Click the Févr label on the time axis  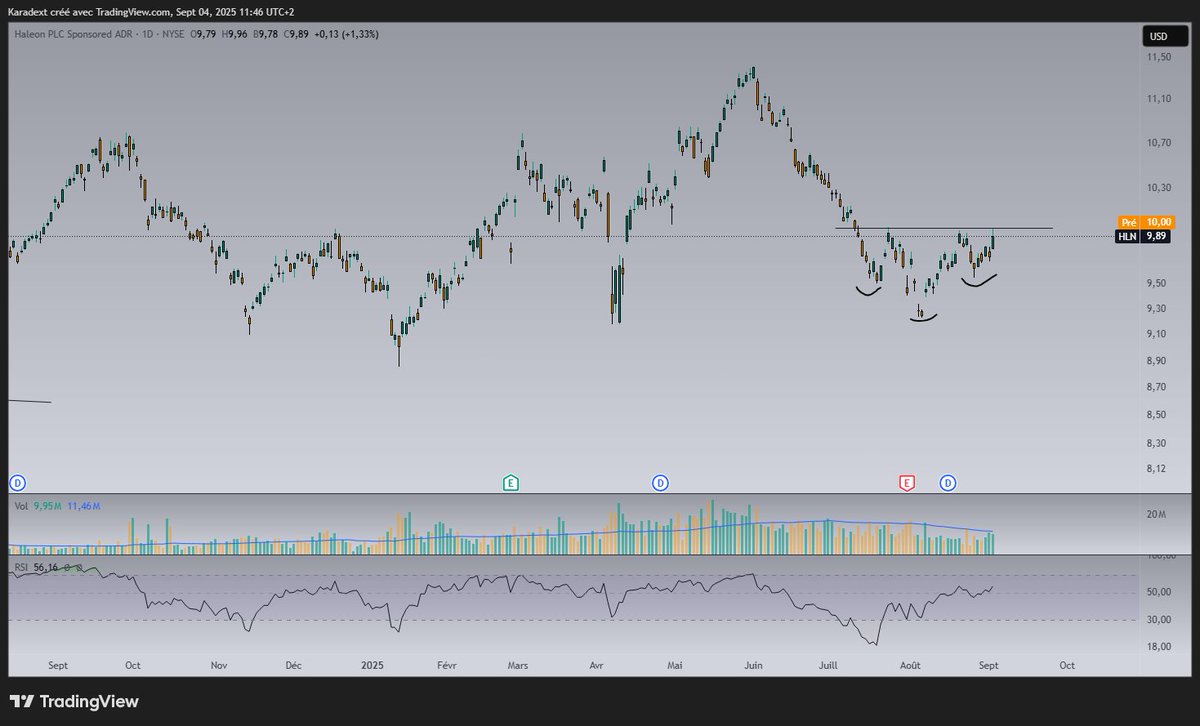point(447,665)
